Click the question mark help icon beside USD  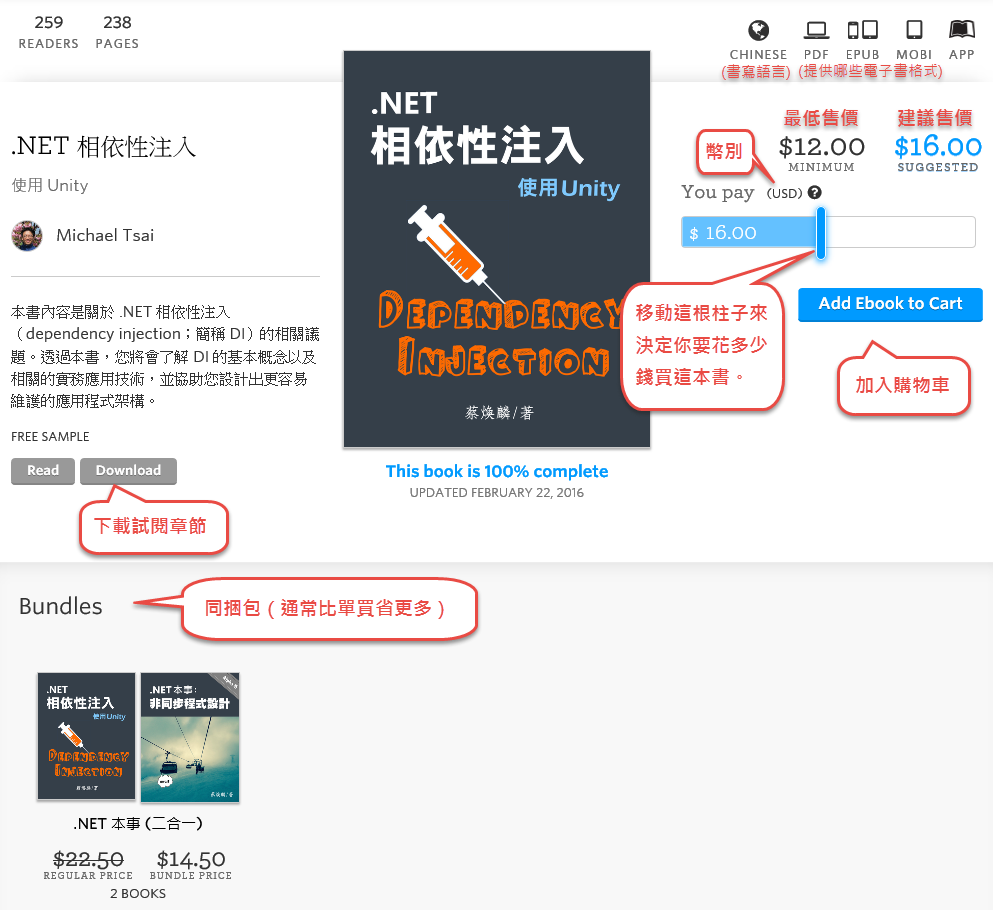pos(814,193)
